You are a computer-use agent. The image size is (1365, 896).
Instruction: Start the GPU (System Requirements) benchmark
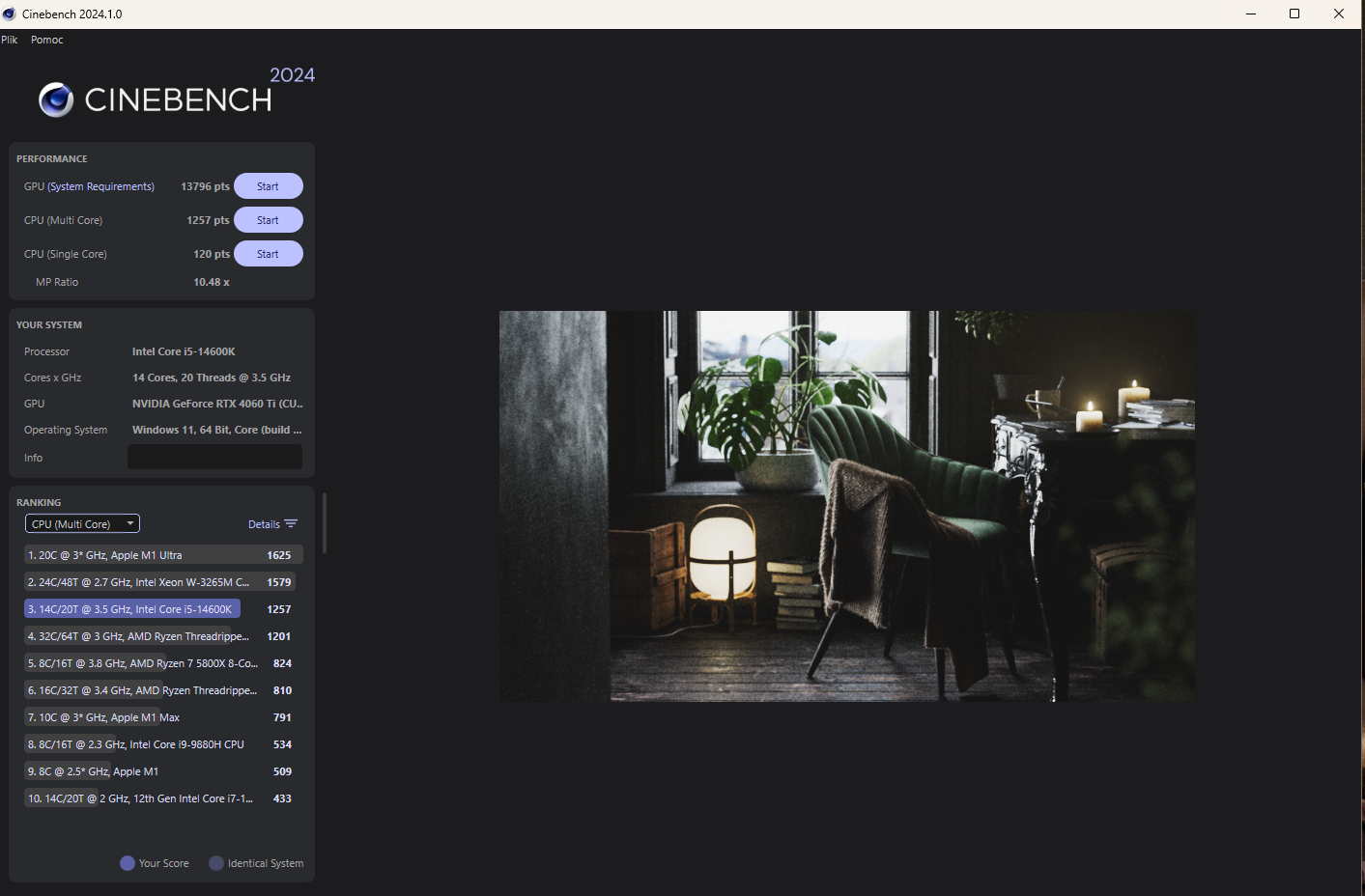point(269,186)
